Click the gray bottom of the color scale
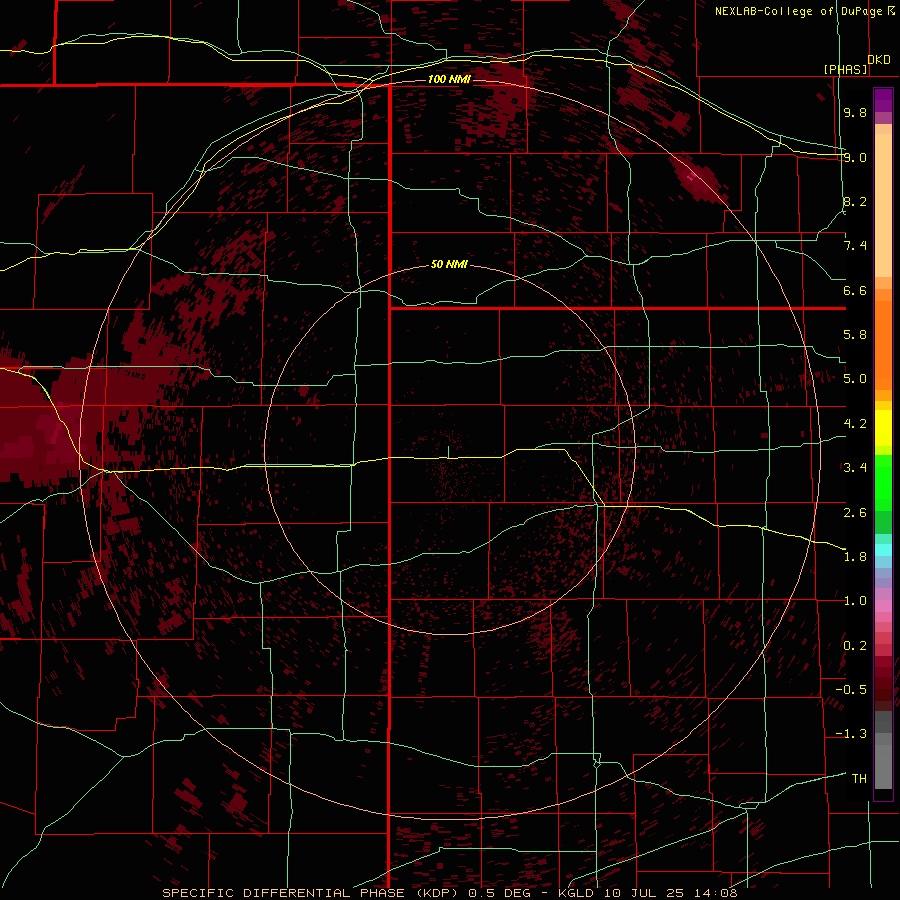The image size is (900, 900). click(883, 749)
